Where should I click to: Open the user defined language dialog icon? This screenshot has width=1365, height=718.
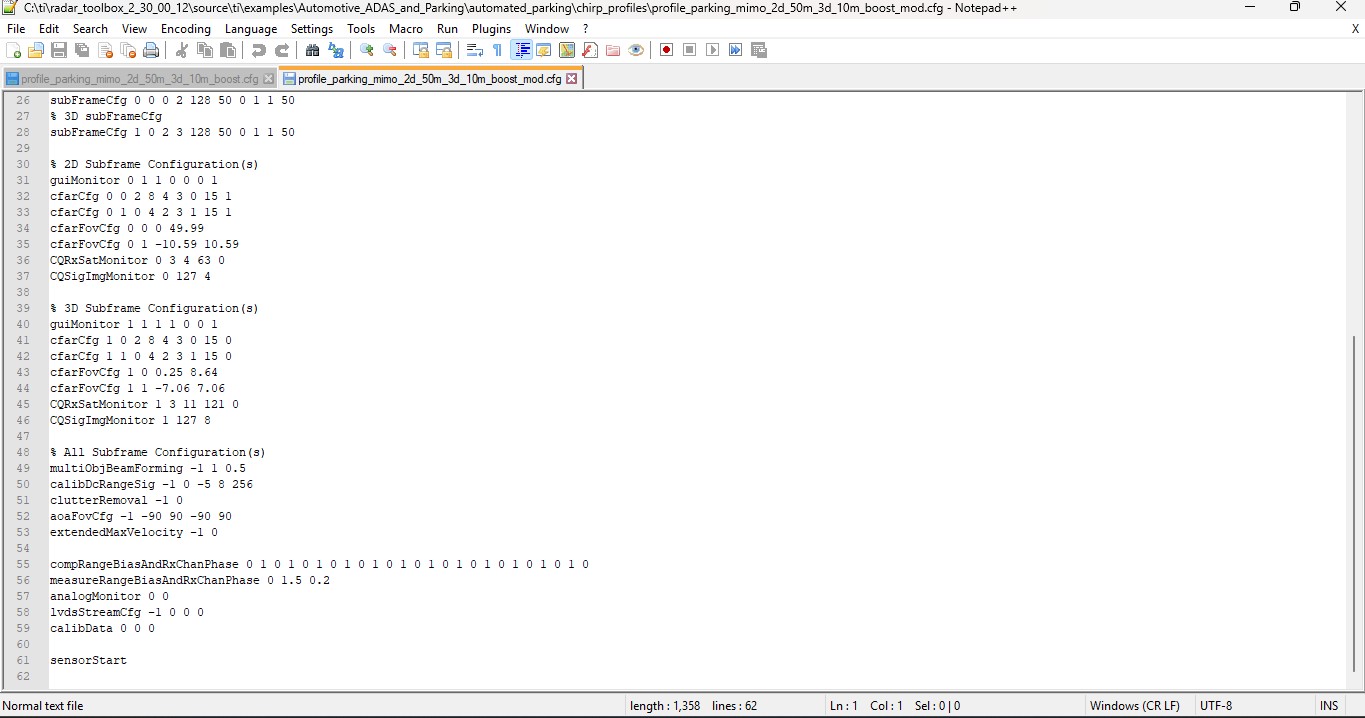tap(544, 50)
